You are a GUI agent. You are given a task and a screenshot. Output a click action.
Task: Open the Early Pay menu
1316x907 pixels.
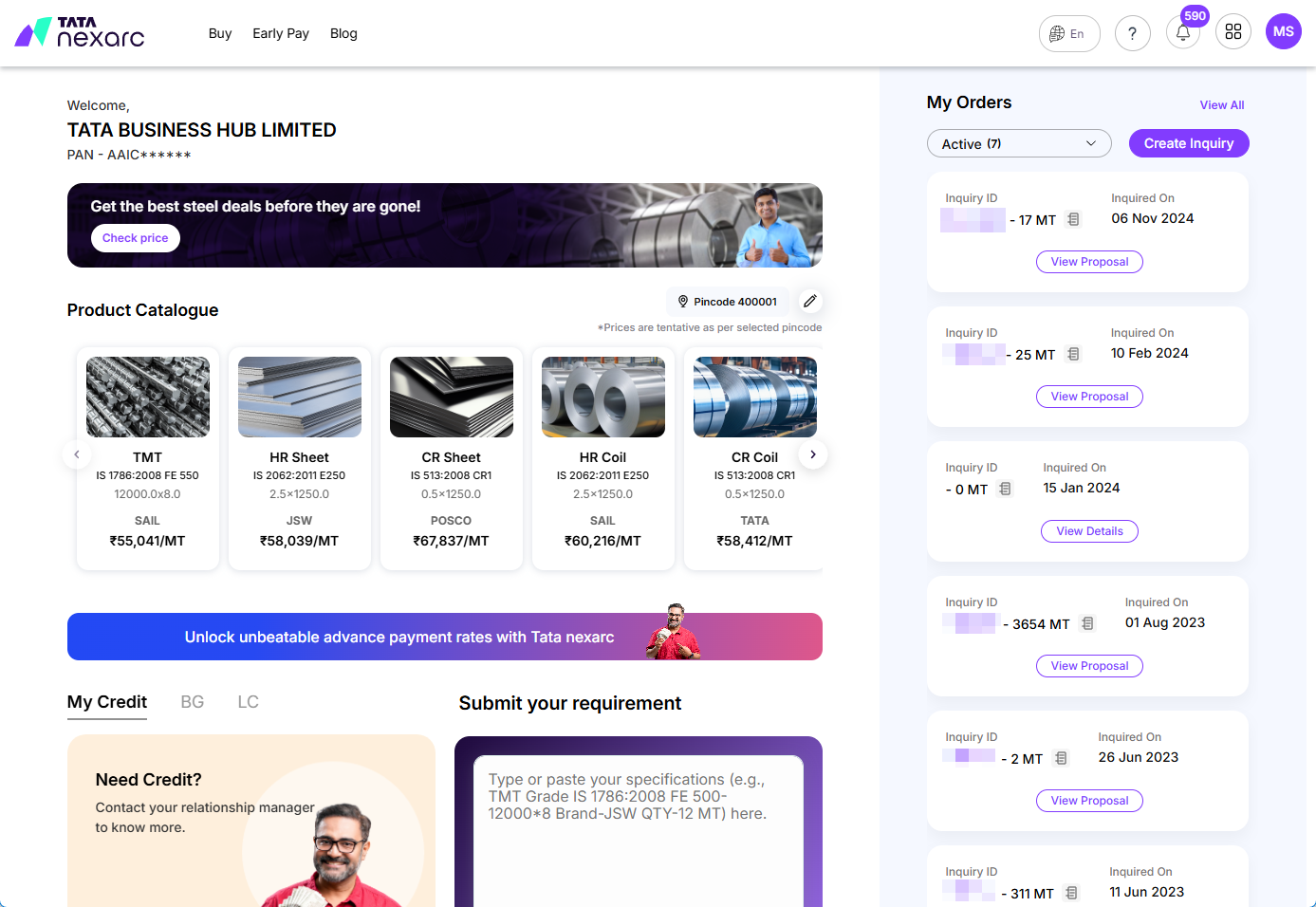281,33
